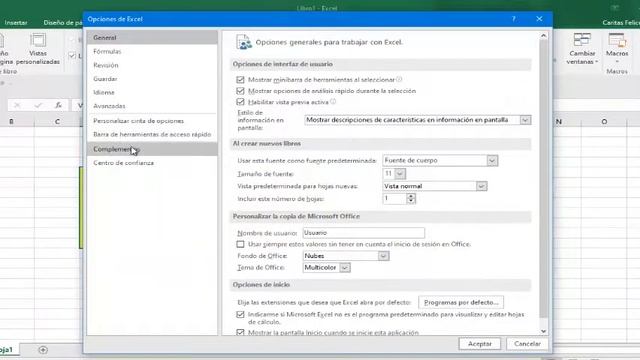This screenshot has width=640, height=360.
Task: Toggle Indicarme si Excel no es predeterminado checkbox
Action: coord(240,314)
